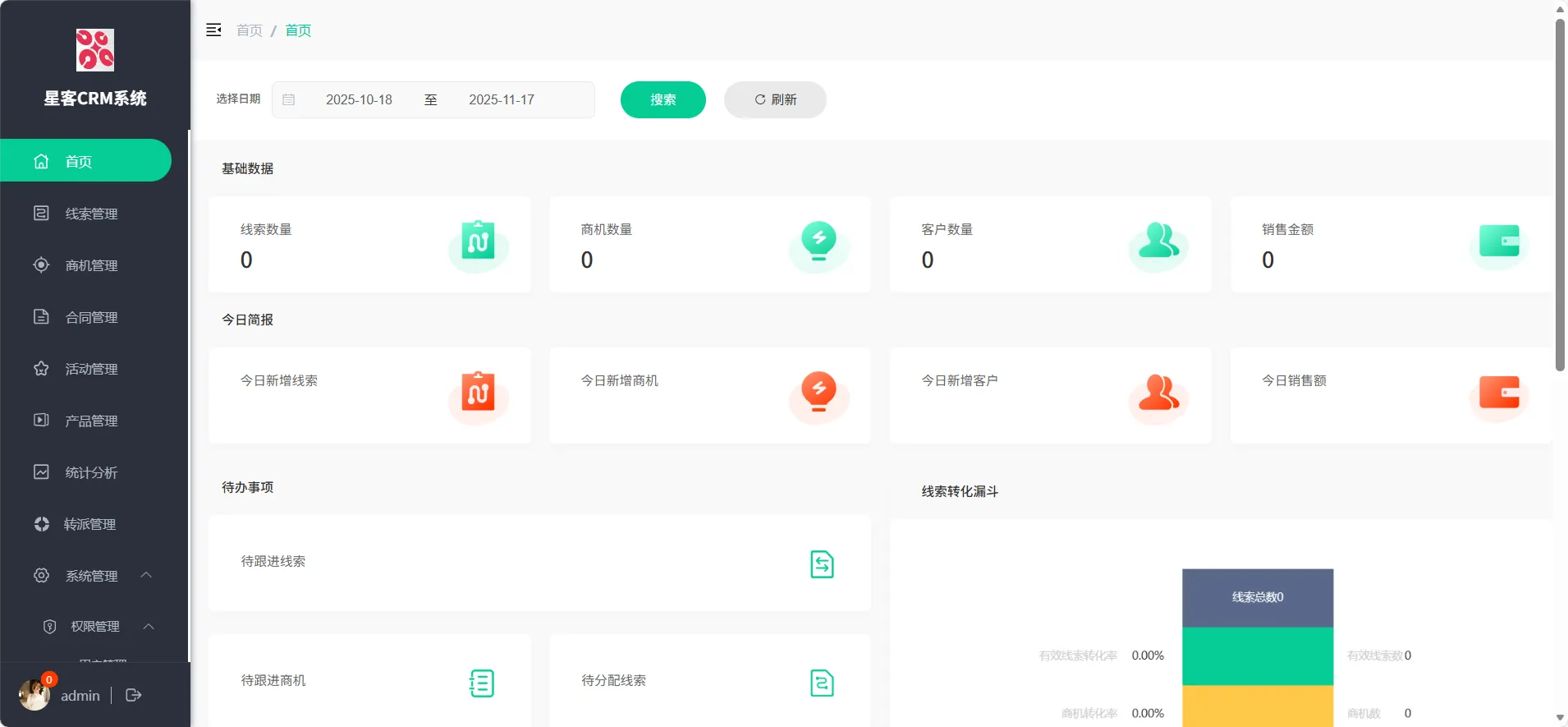Screen dimensions: 1568x727
Task: Click the sidebar collapse hamburger icon
Action: point(213,30)
